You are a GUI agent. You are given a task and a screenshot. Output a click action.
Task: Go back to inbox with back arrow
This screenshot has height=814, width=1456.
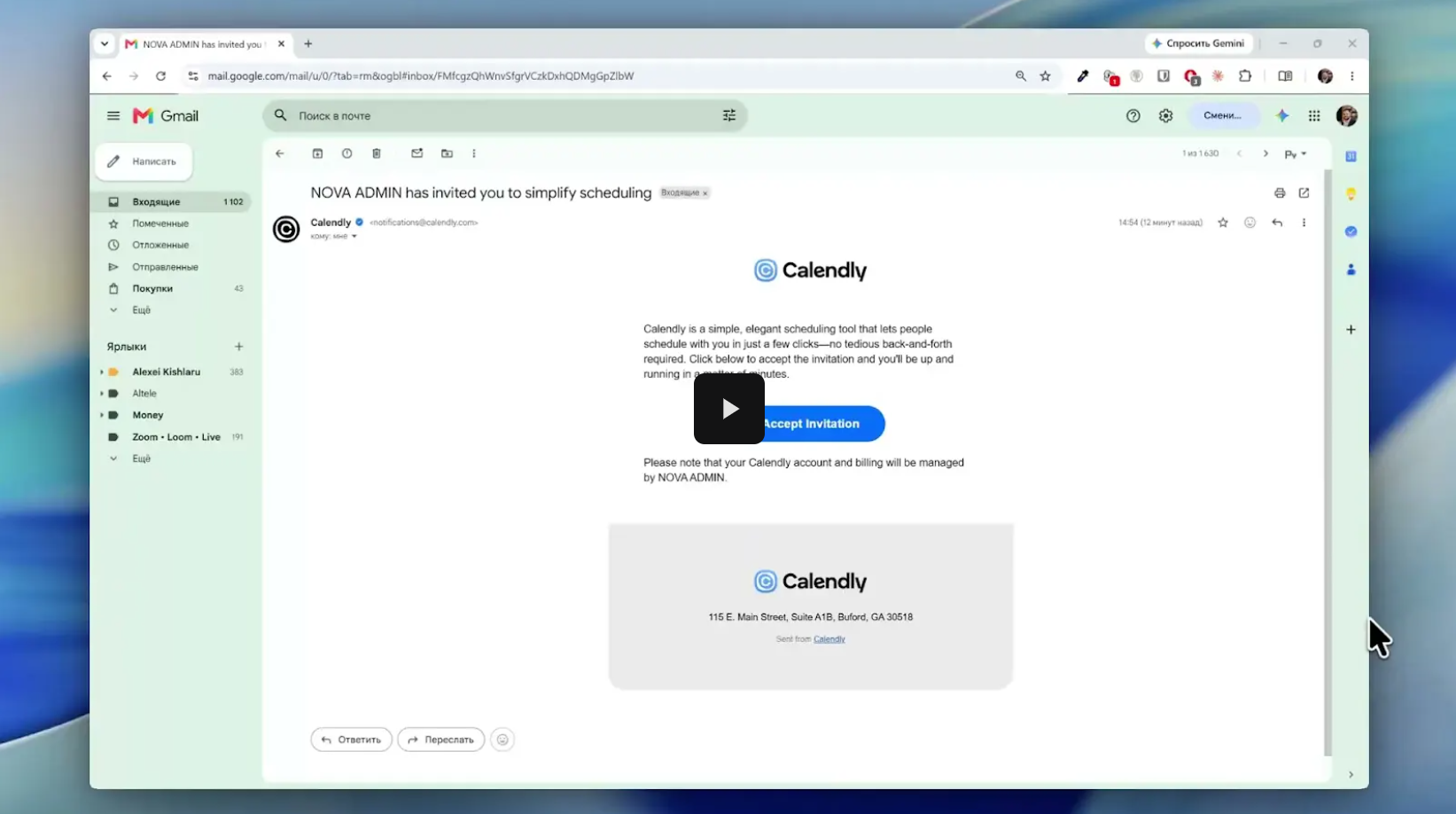280,153
